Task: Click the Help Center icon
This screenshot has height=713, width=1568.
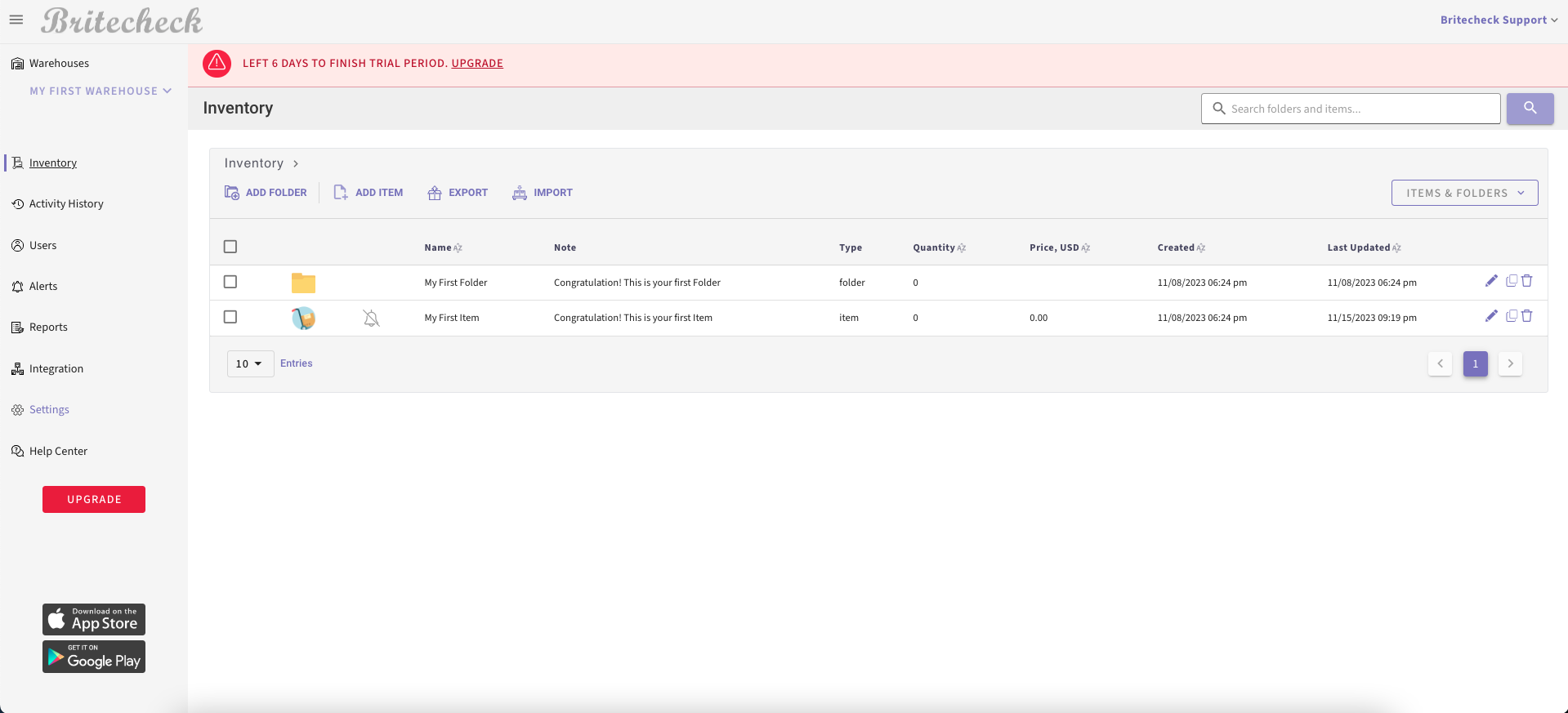Action: [x=17, y=451]
